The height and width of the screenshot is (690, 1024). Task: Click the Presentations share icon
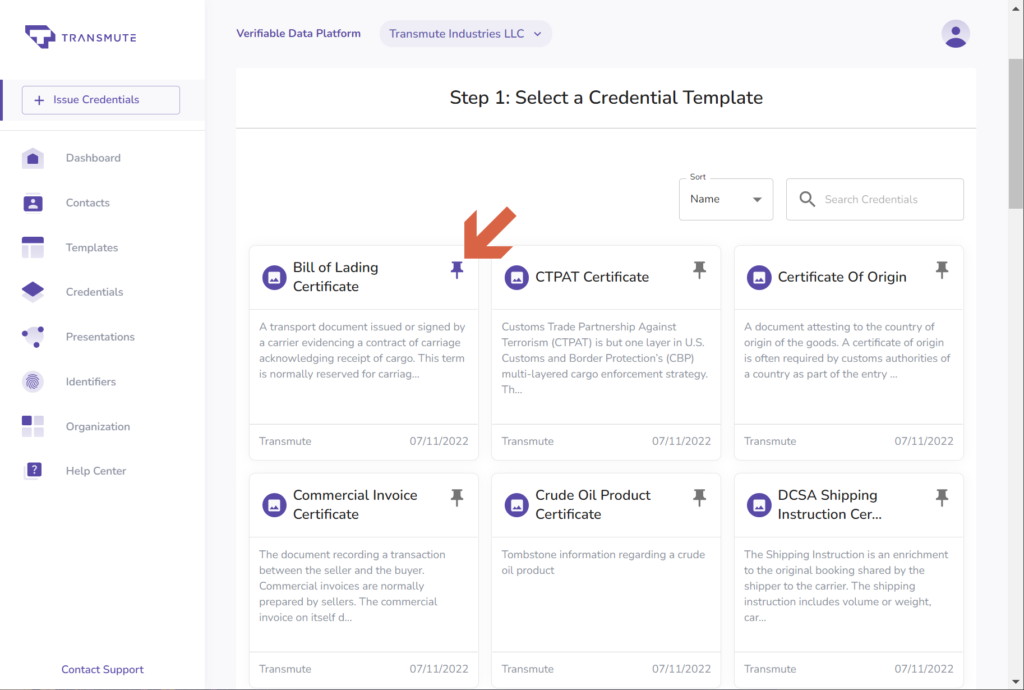click(33, 337)
